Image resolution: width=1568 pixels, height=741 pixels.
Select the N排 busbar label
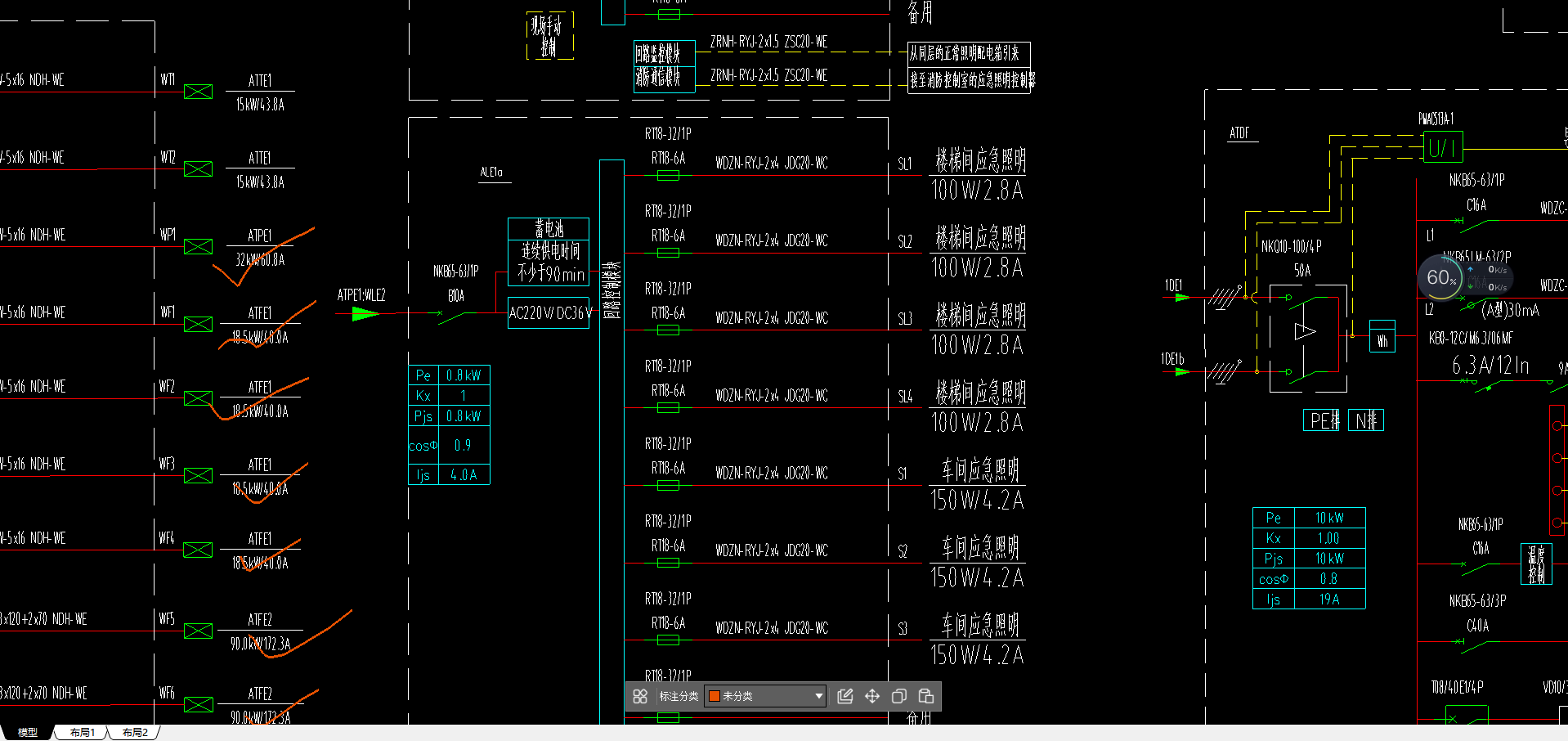[x=1365, y=420]
